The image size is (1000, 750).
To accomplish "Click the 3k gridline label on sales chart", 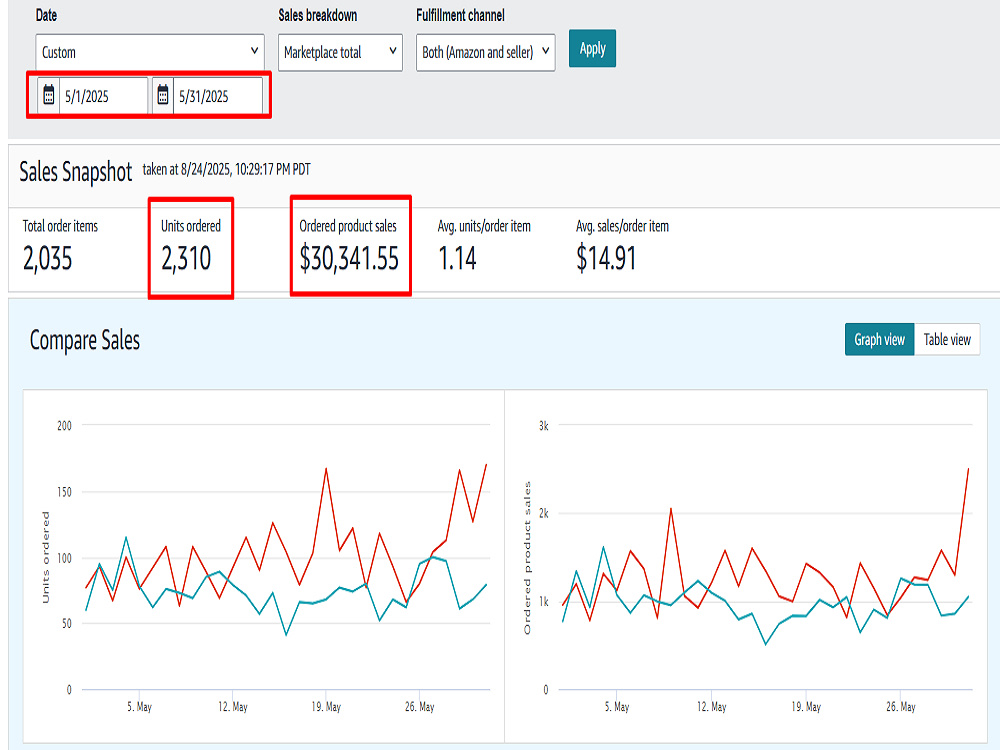I will coord(543,425).
